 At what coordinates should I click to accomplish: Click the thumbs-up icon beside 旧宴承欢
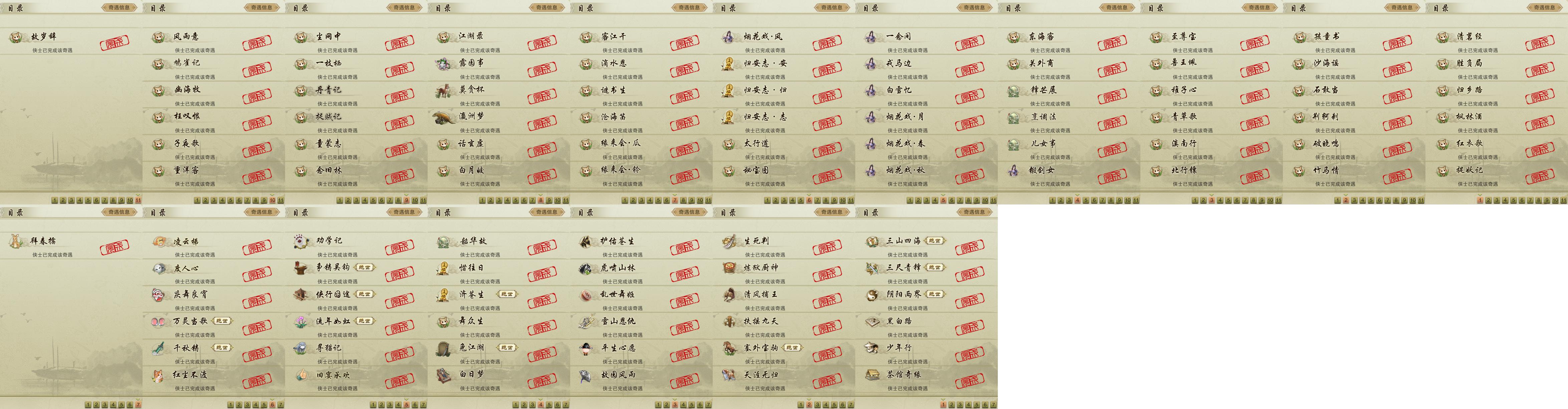[302, 375]
